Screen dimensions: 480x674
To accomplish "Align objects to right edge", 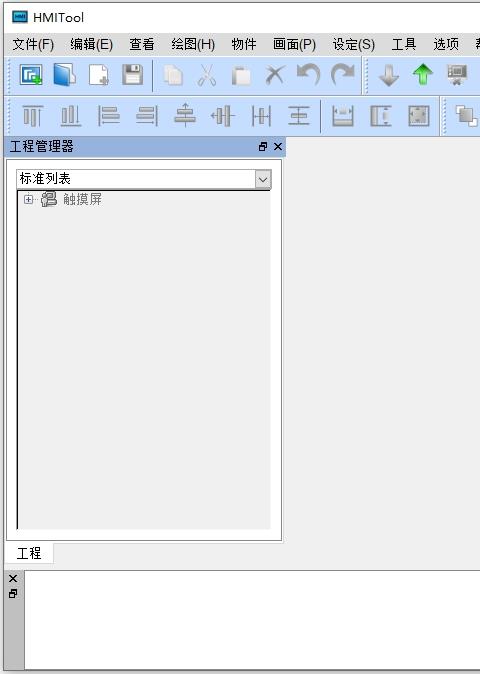I will click(x=147, y=116).
